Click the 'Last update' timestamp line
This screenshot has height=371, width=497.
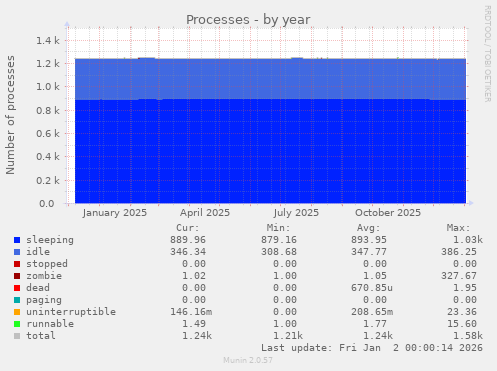pos(372,348)
